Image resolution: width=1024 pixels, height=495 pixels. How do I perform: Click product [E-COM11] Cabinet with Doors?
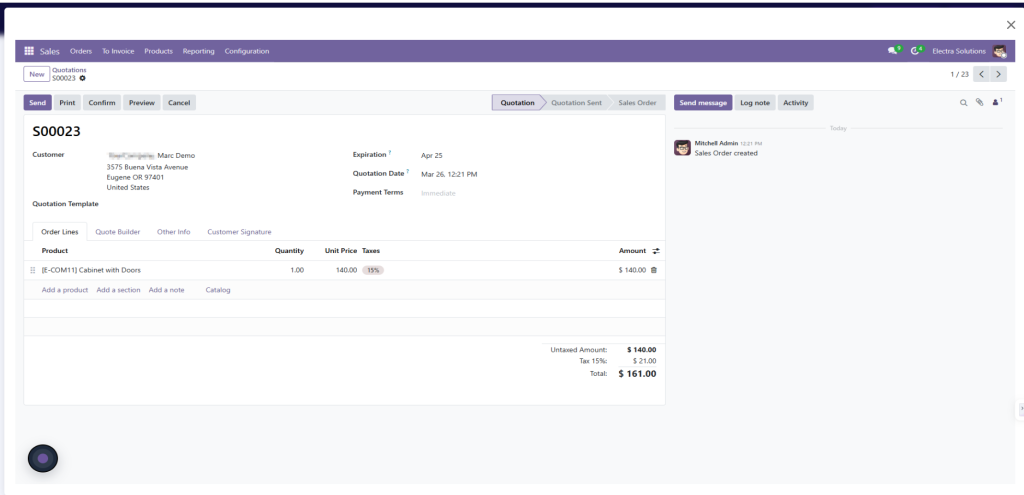coord(91,270)
